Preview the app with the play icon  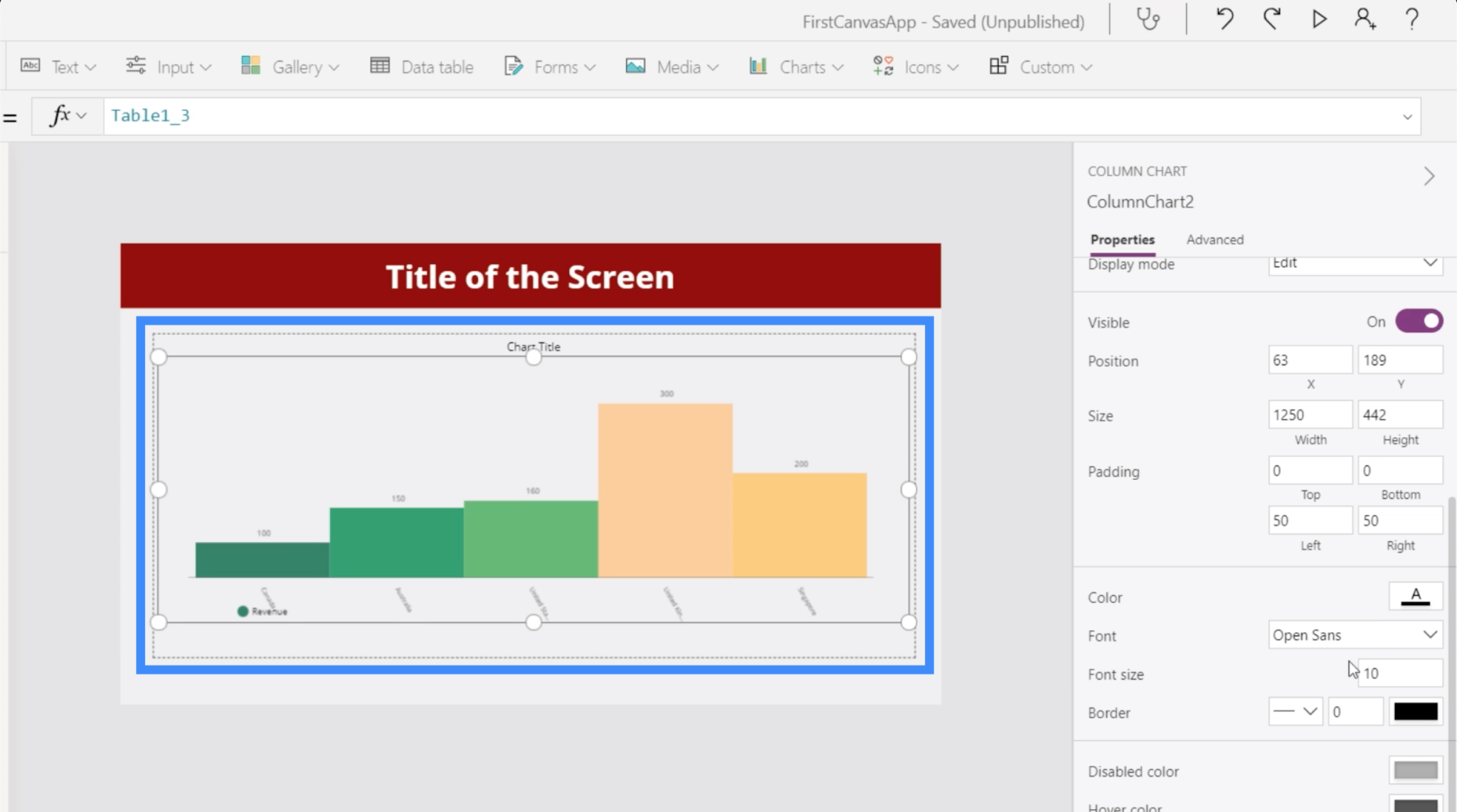[1319, 19]
